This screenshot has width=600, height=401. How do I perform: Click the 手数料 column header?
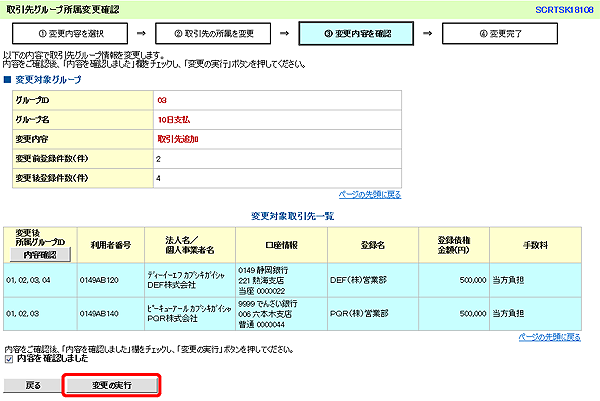click(x=535, y=245)
